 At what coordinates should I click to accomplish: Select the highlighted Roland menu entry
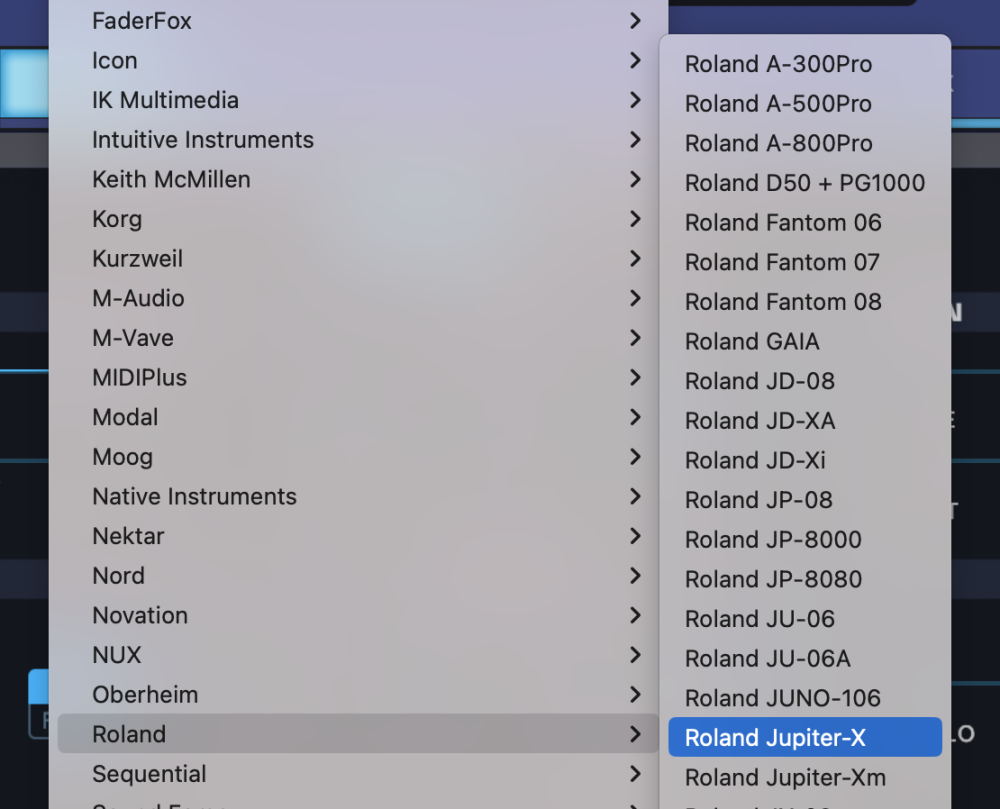[x=358, y=734]
